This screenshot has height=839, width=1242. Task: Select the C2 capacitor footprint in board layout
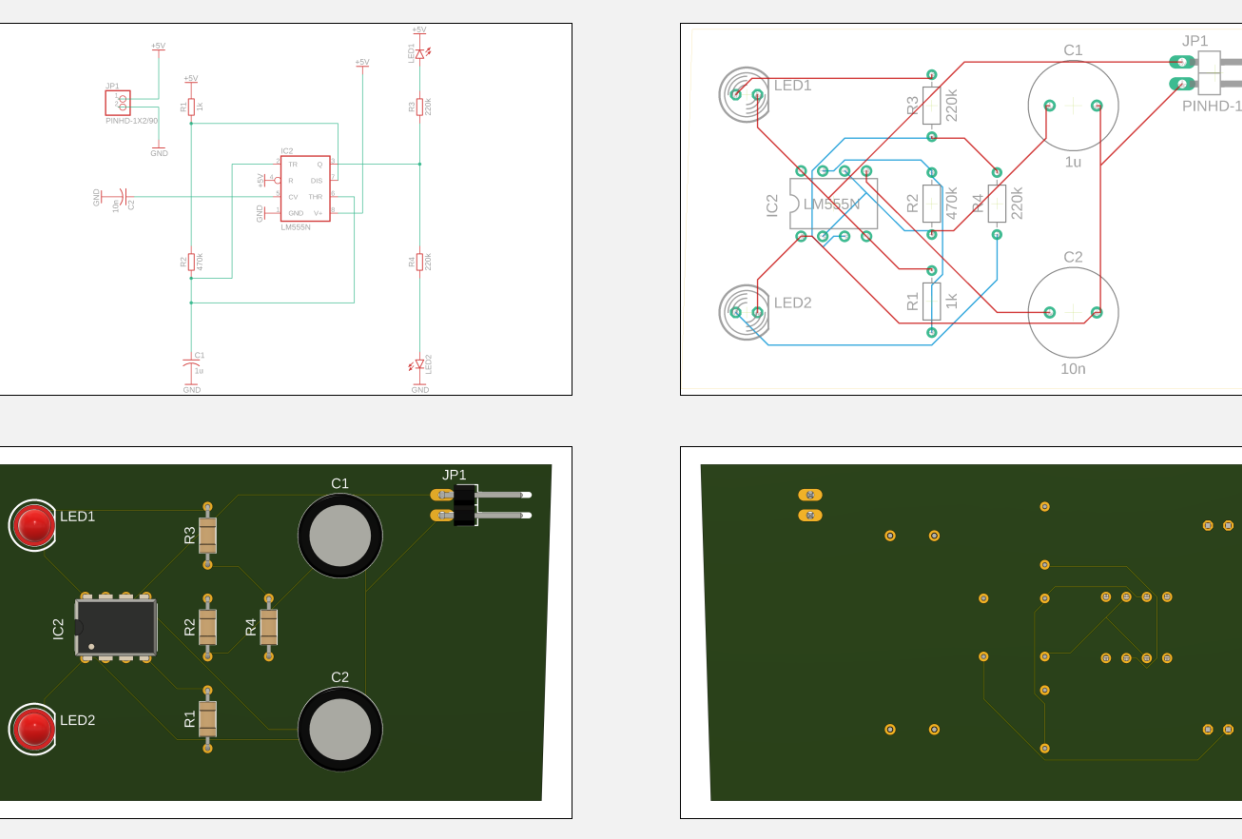tap(1073, 312)
